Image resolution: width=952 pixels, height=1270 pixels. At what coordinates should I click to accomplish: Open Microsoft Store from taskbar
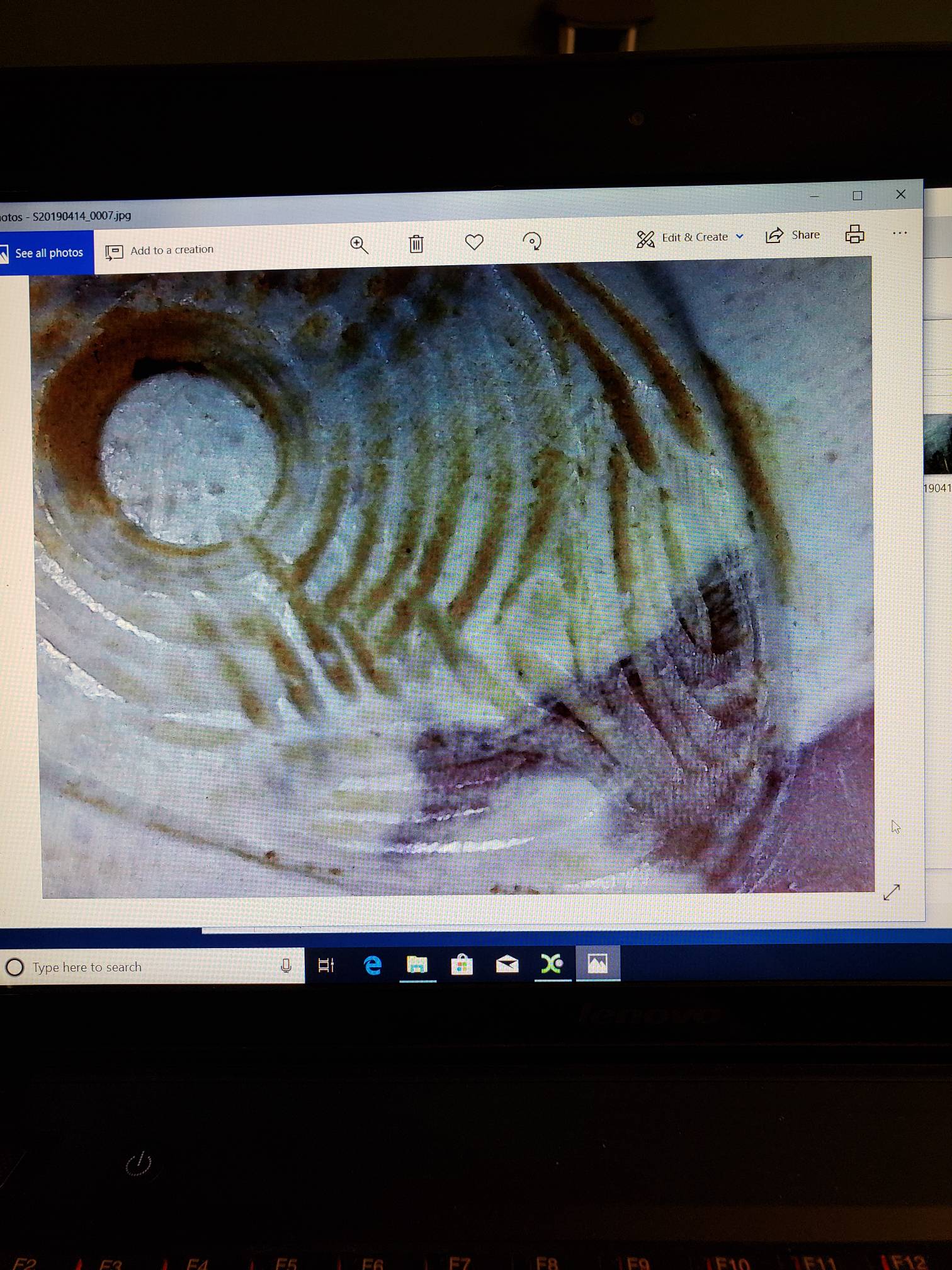point(462,964)
